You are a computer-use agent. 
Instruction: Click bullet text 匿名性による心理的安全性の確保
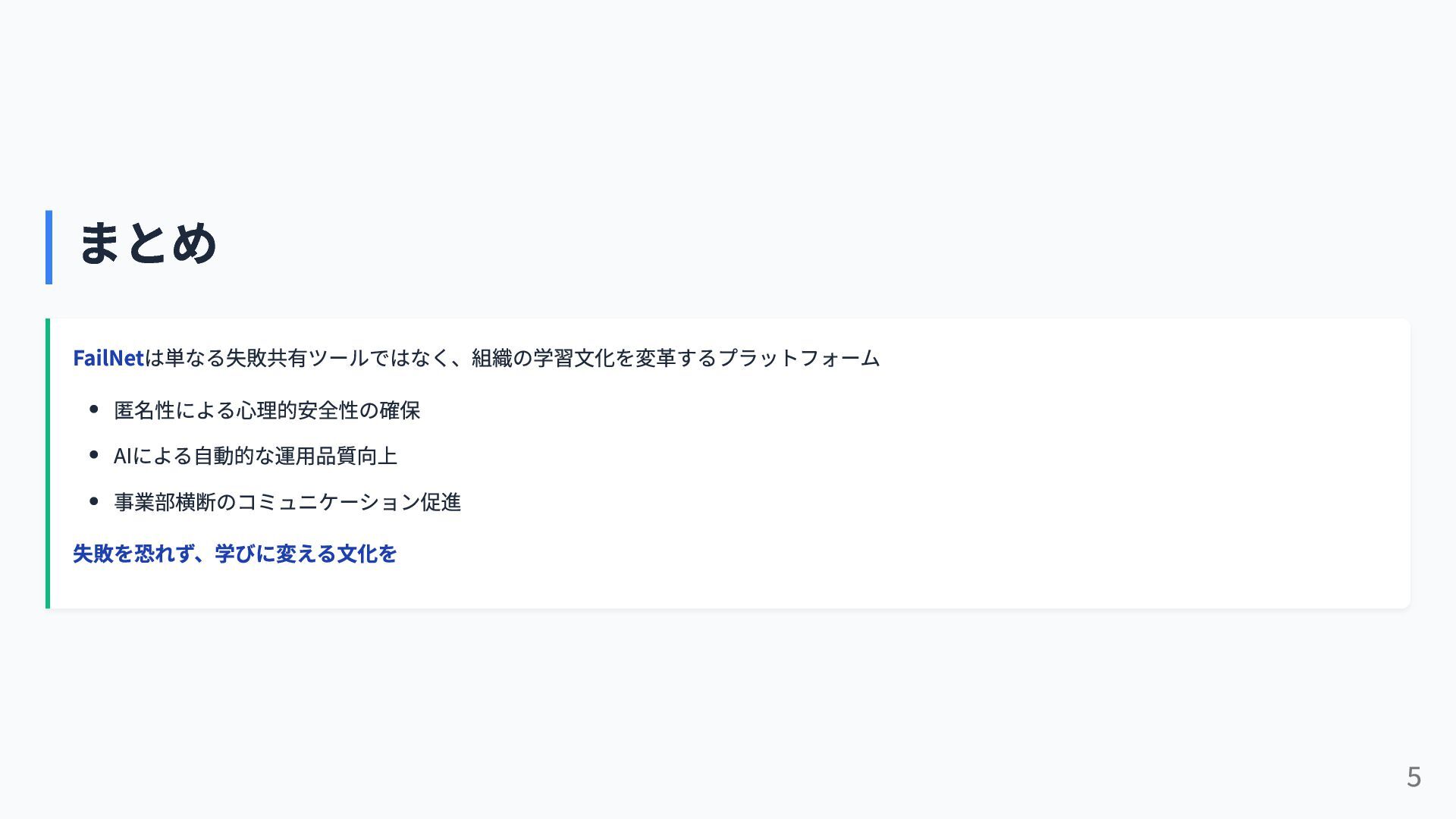tap(267, 410)
